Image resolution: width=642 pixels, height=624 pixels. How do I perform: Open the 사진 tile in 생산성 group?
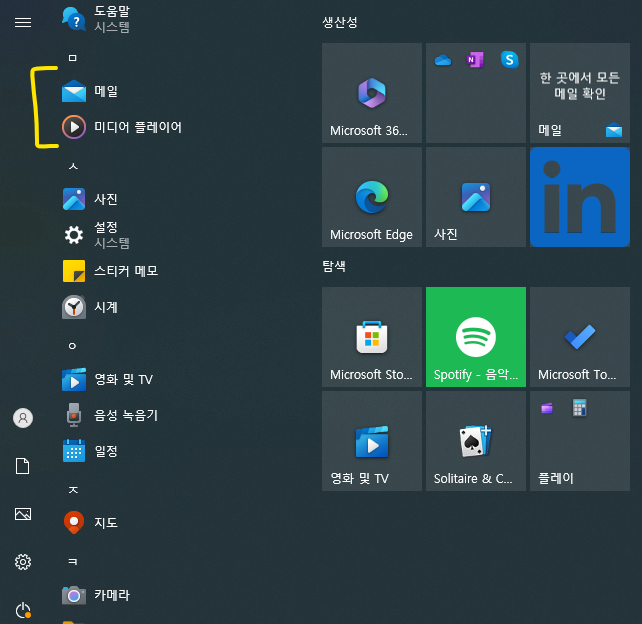tap(476, 197)
